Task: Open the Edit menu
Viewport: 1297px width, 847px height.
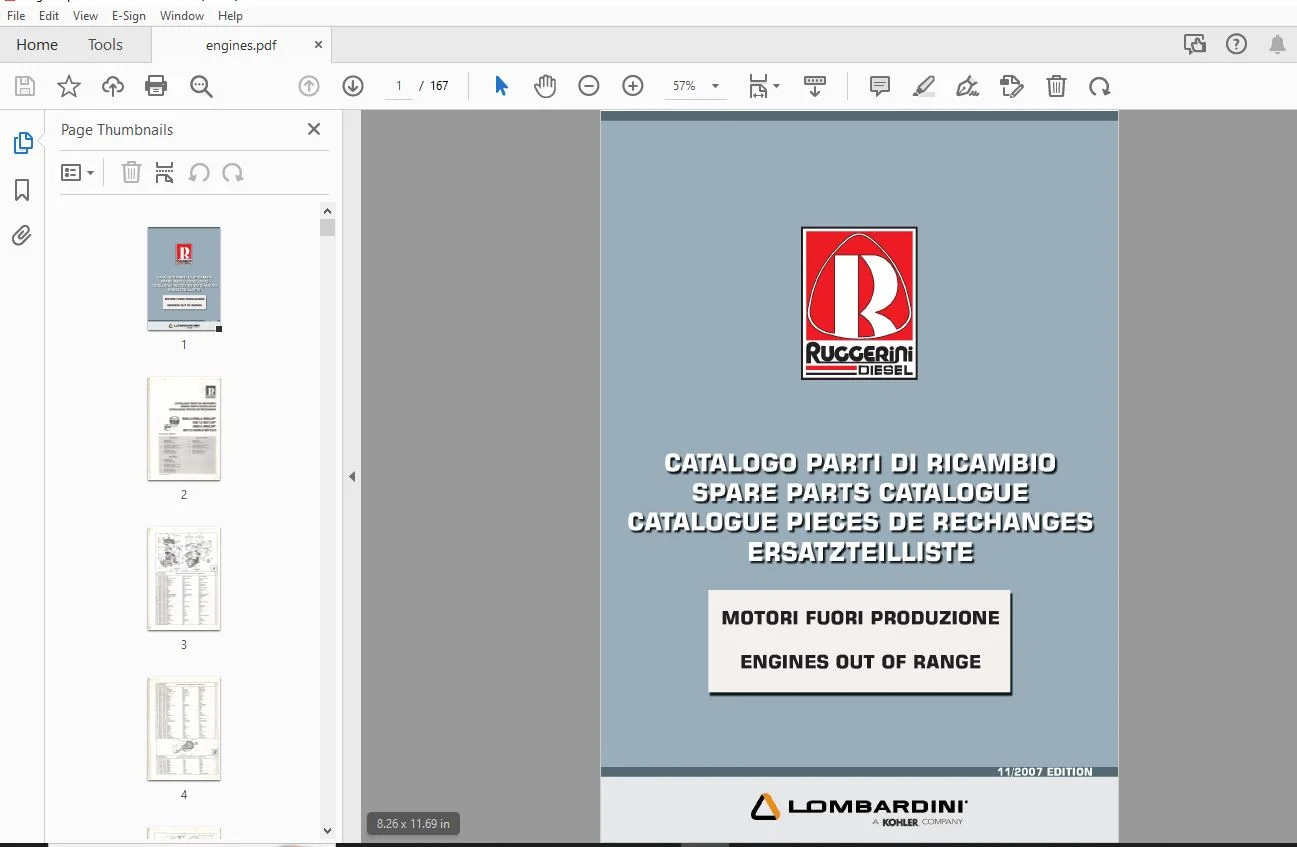Action: pyautogui.click(x=49, y=16)
